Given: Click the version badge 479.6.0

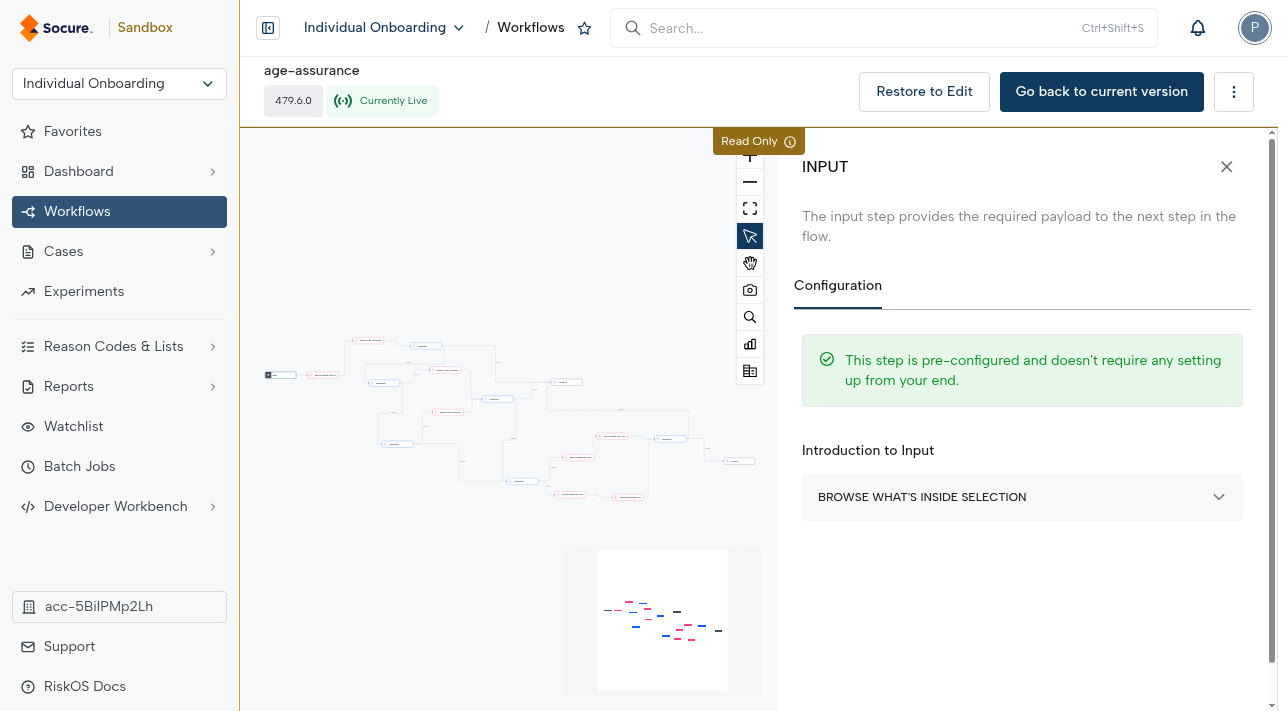Looking at the screenshot, I should click(x=293, y=101).
